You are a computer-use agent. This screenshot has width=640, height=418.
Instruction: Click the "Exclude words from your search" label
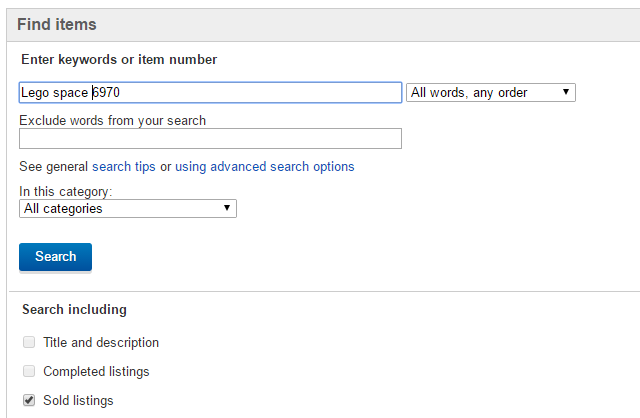[112, 121]
